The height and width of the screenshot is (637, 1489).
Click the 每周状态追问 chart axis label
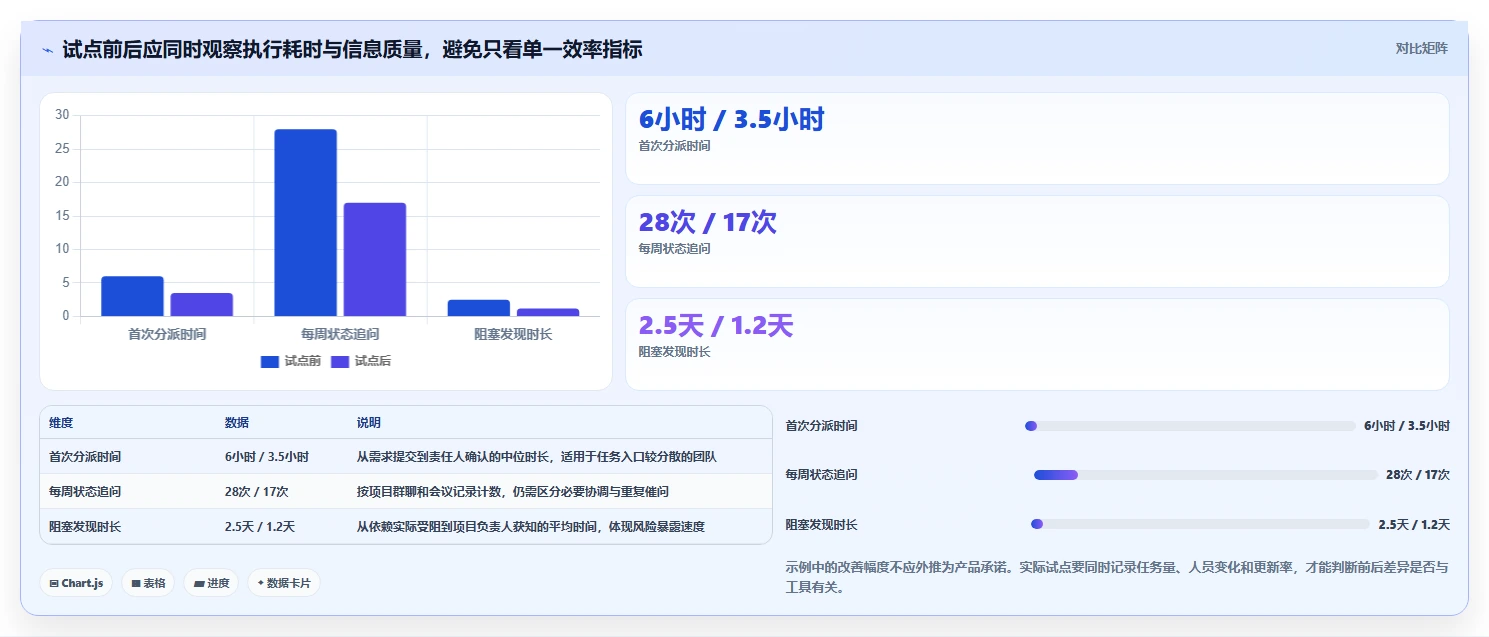coord(340,334)
